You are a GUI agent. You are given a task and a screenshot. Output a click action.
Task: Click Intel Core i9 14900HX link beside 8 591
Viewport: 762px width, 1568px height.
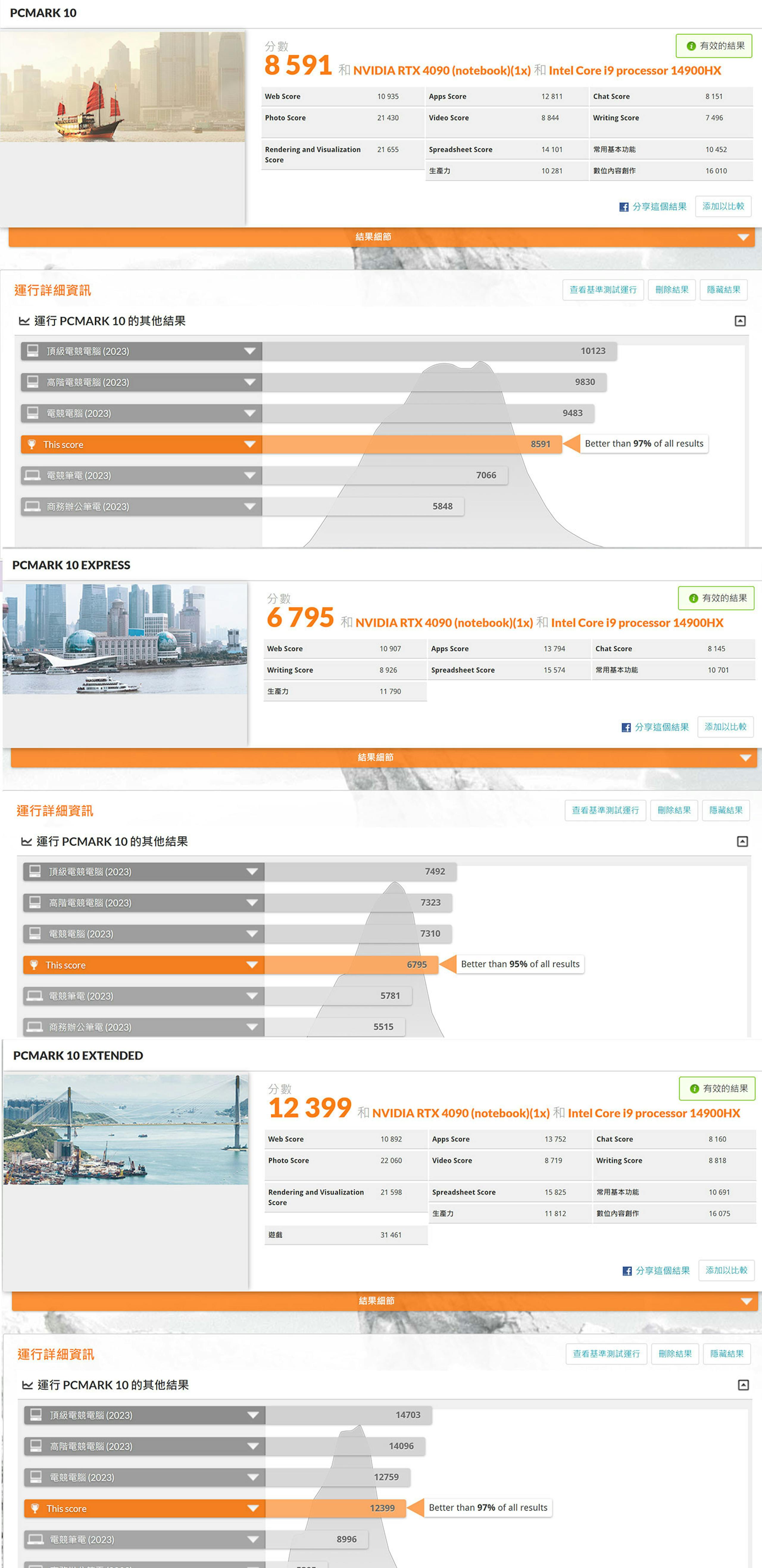(x=635, y=71)
